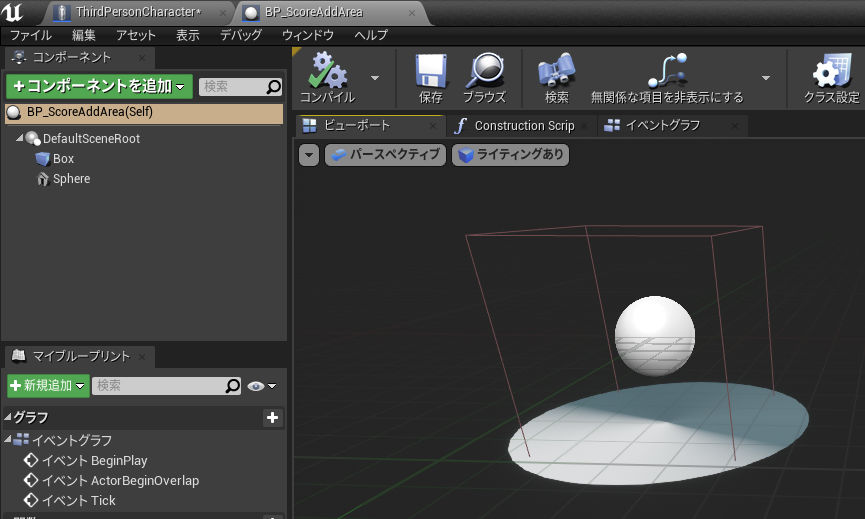Select the Box component
Image resolution: width=865 pixels, height=519 pixels.
tap(63, 159)
